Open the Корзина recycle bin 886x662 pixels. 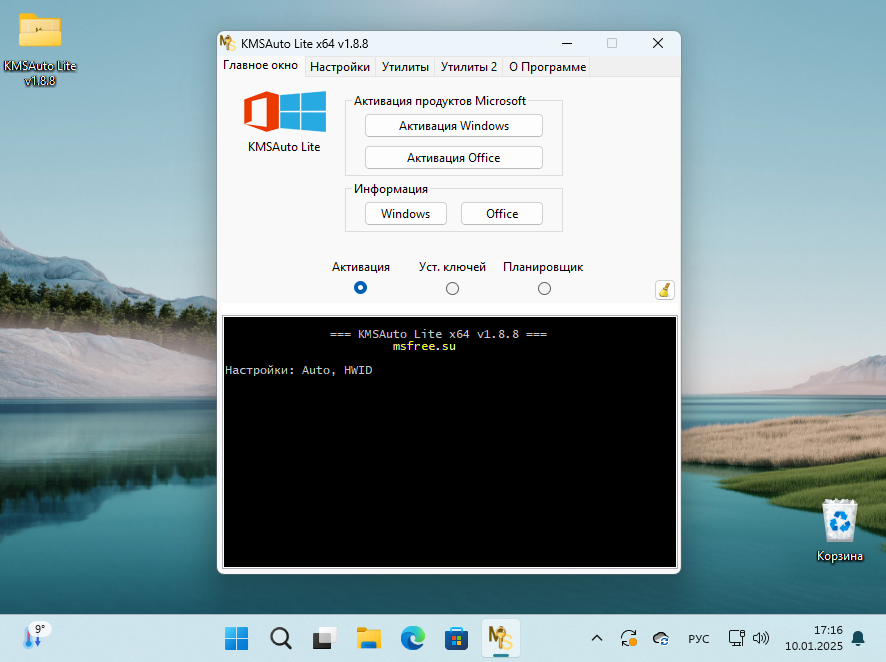click(x=839, y=520)
